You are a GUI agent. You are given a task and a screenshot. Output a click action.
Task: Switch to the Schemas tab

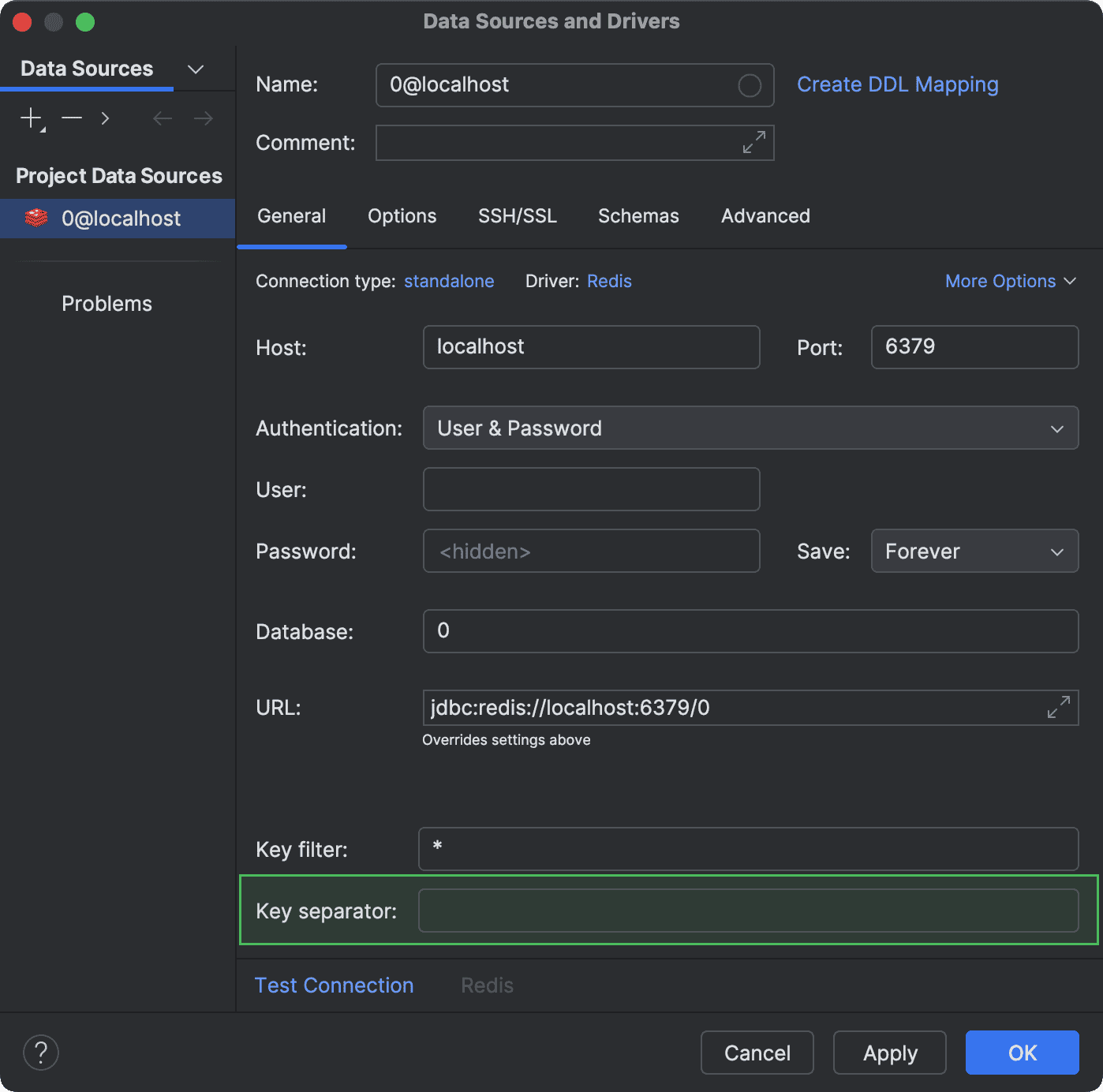[x=638, y=216]
